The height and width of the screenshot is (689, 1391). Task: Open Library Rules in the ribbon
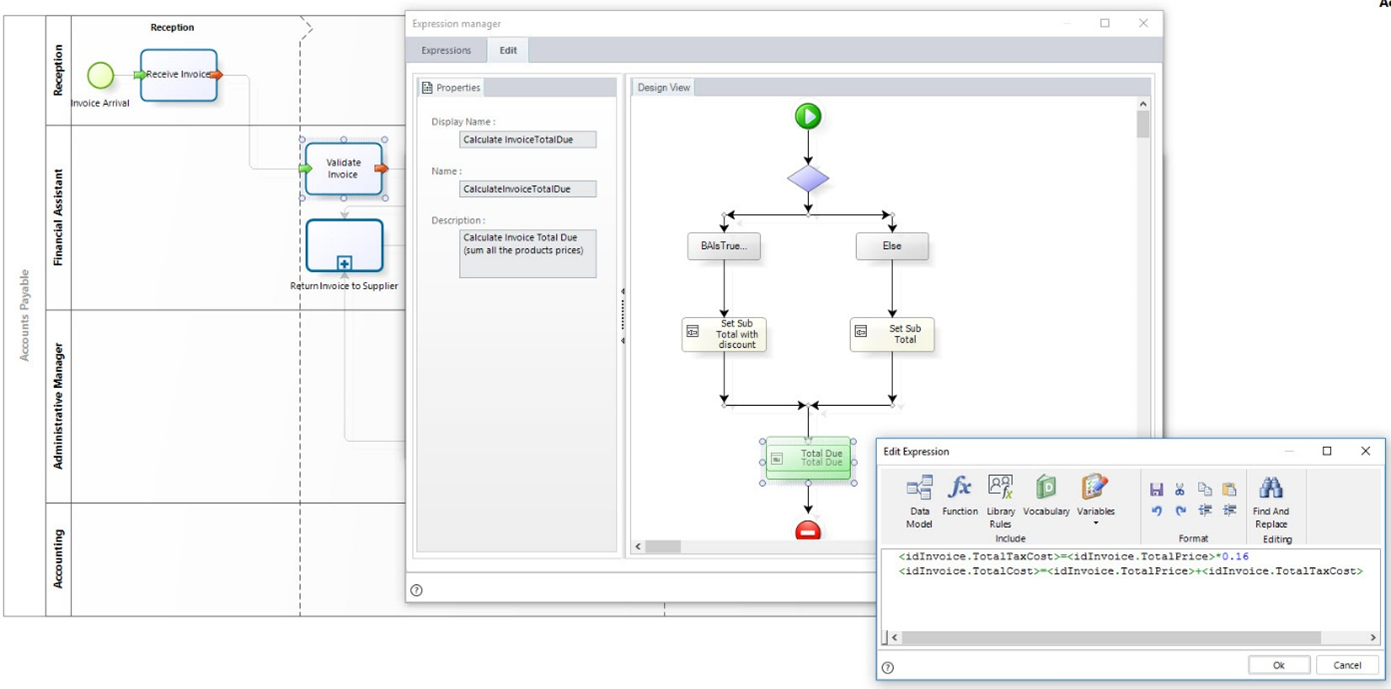click(1000, 501)
